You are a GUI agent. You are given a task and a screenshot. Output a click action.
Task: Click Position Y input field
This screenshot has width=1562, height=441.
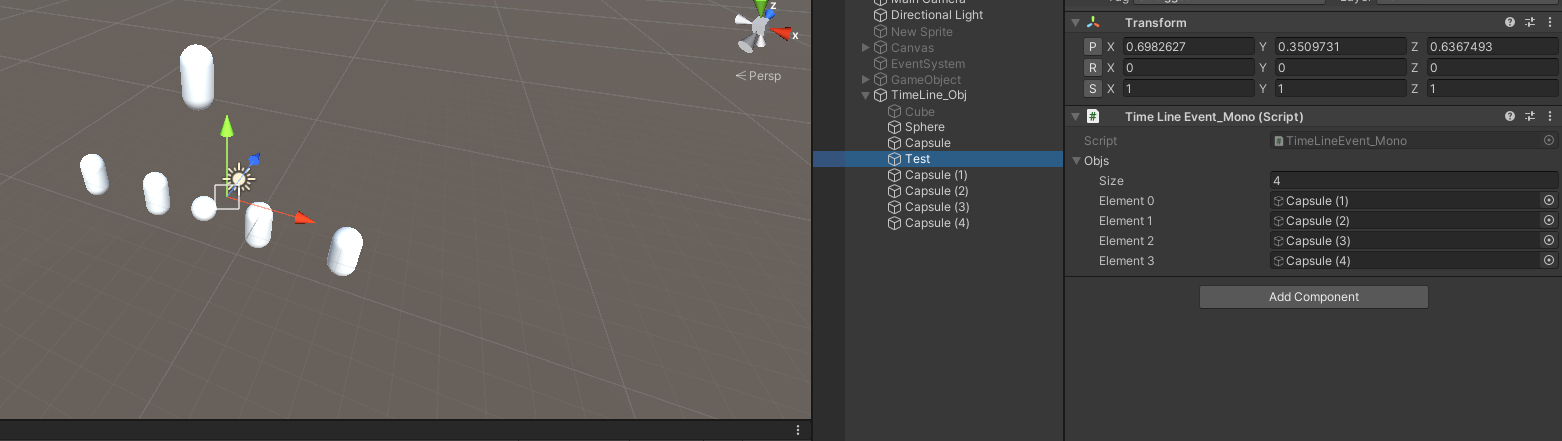pos(1340,47)
